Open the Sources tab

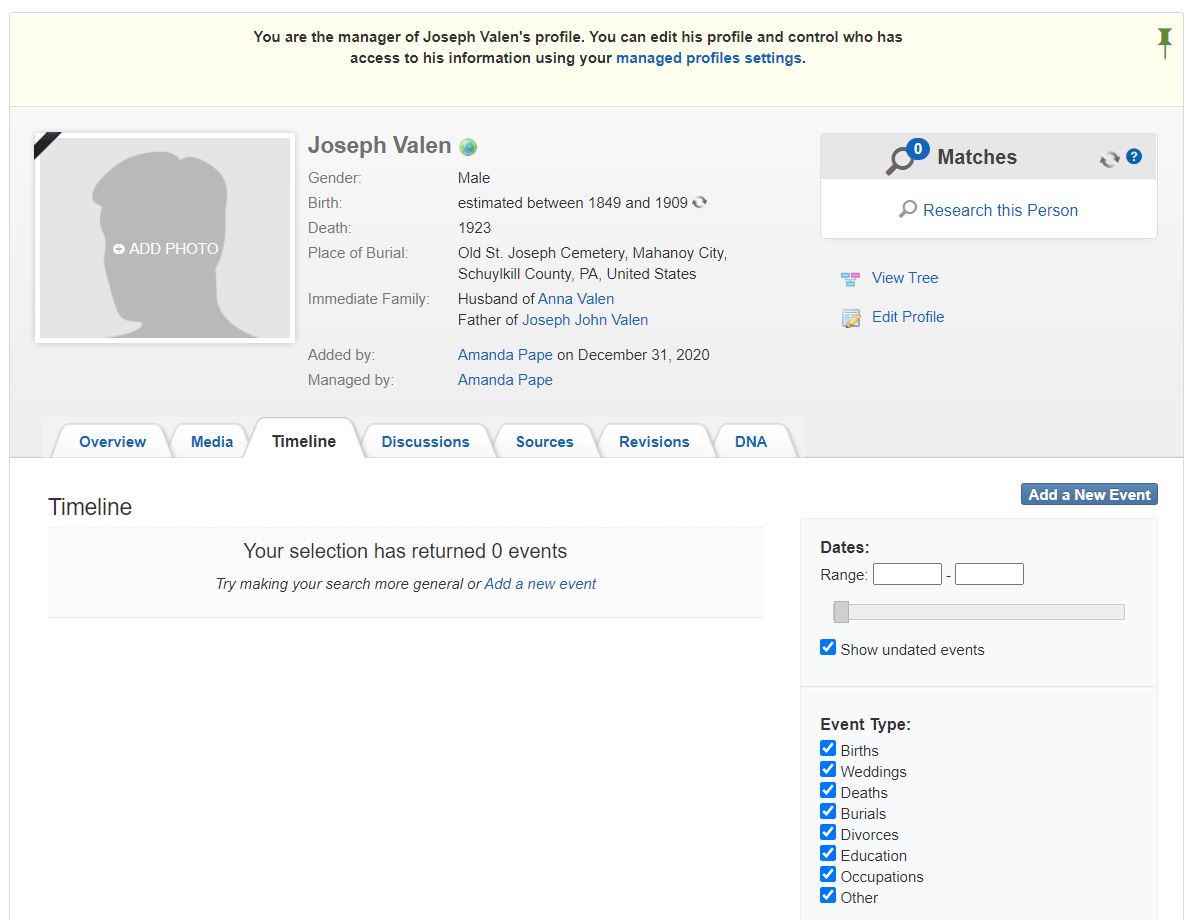point(544,442)
